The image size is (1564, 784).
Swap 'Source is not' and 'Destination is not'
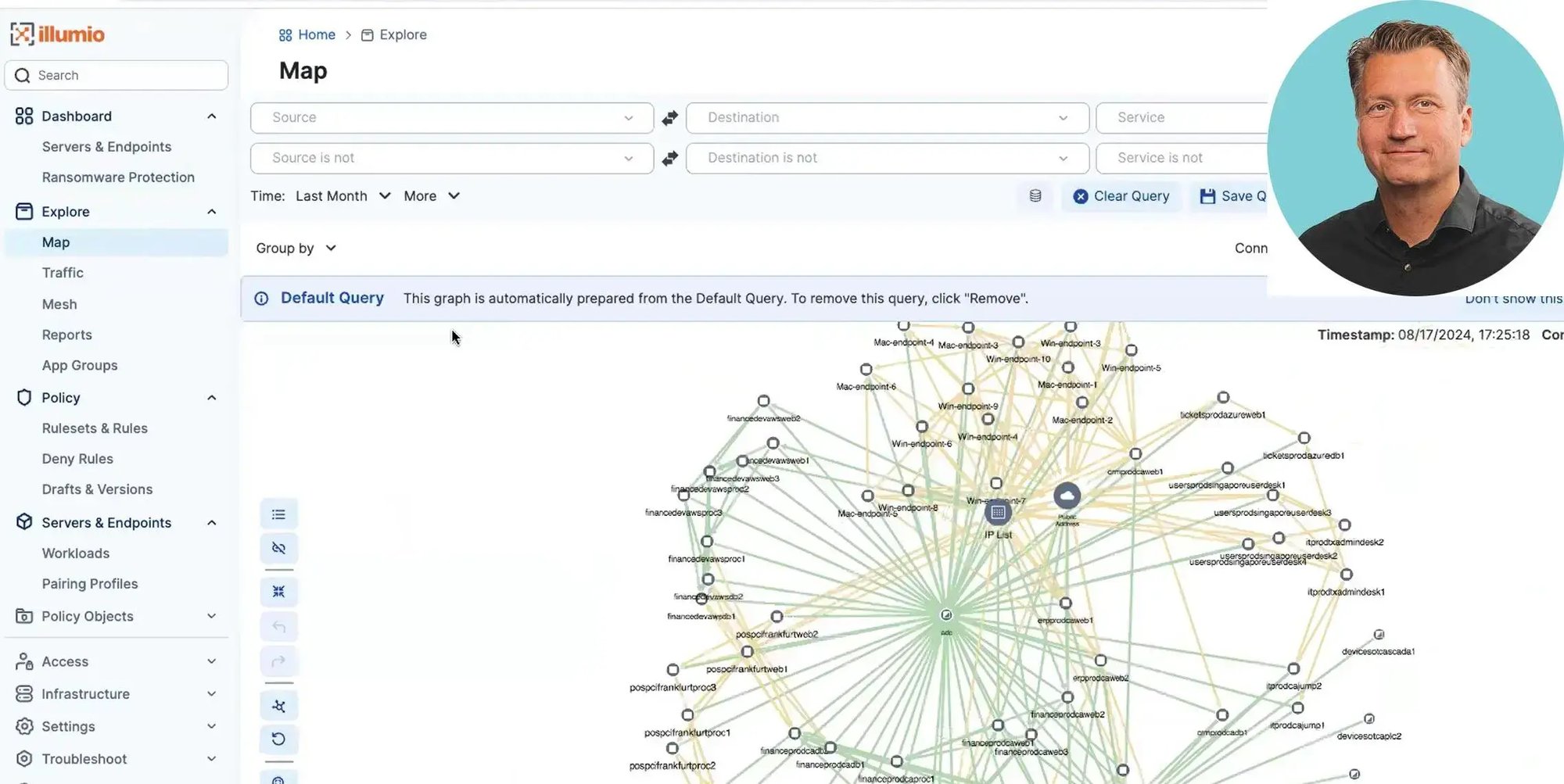[x=670, y=159]
